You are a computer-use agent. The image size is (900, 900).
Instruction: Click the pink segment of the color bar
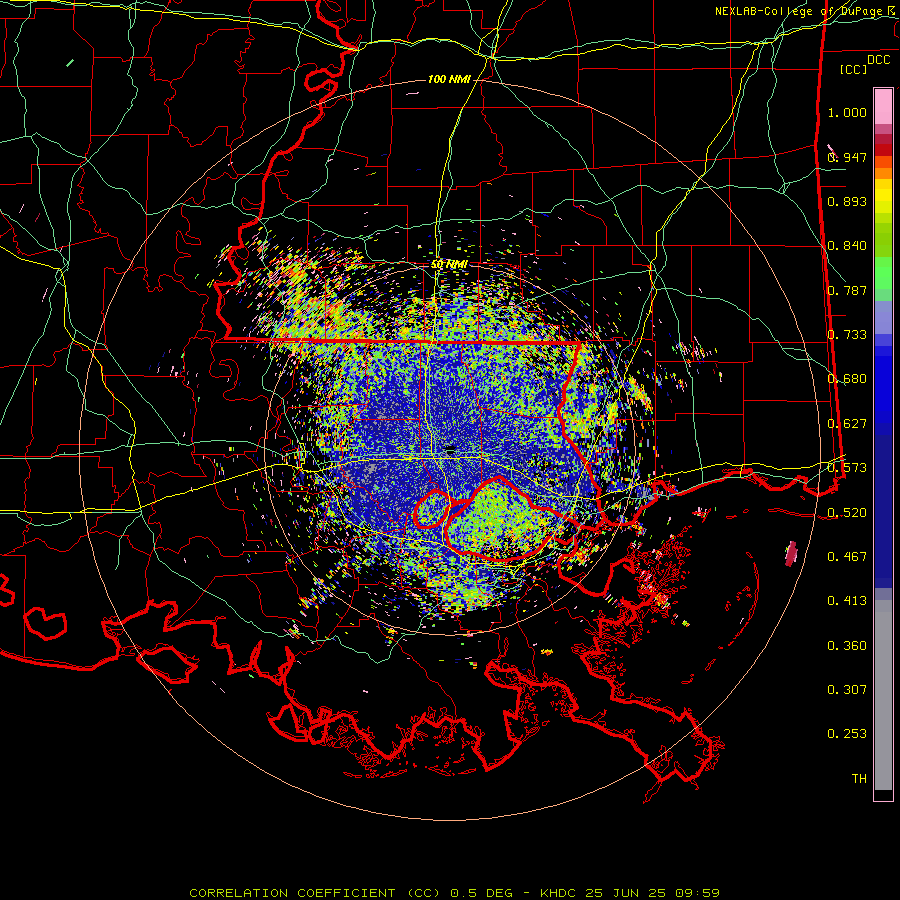click(x=883, y=107)
